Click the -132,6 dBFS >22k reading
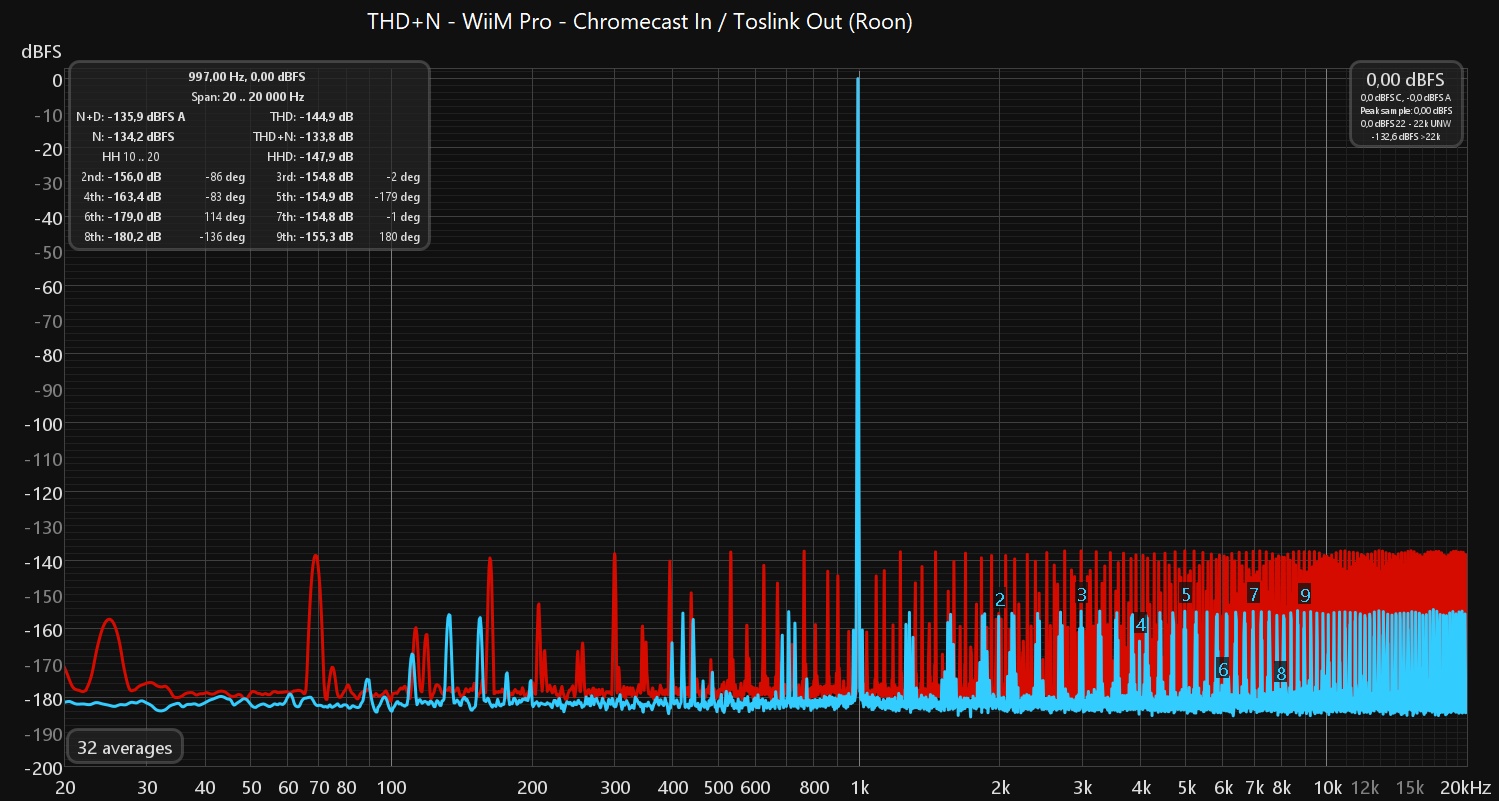1499x801 pixels. 1406,136
